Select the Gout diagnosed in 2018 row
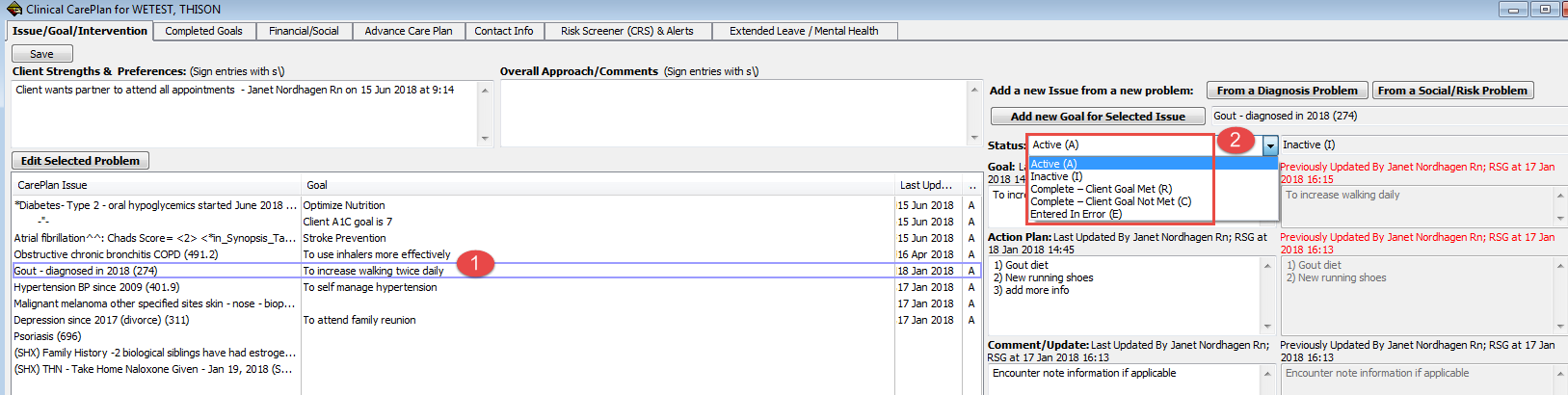 (x=496, y=271)
